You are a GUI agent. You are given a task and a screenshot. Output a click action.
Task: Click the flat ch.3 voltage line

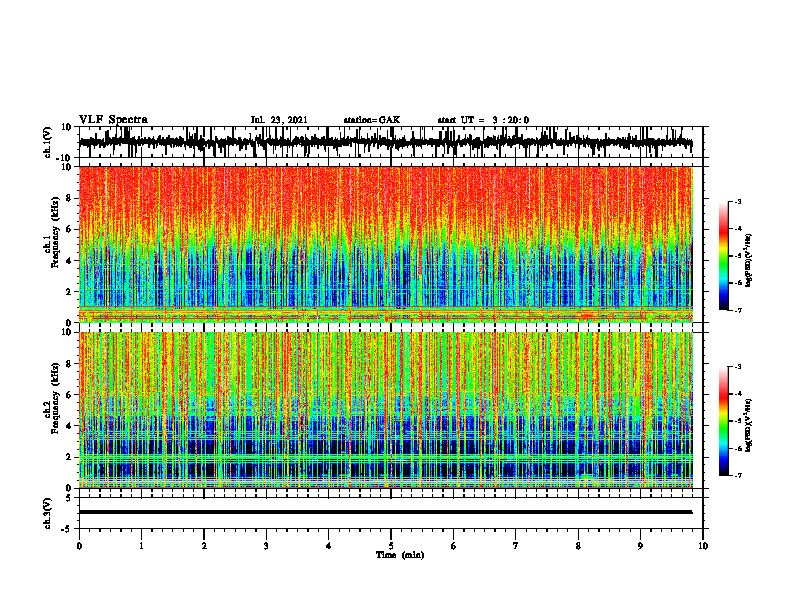click(x=385, y=512)
